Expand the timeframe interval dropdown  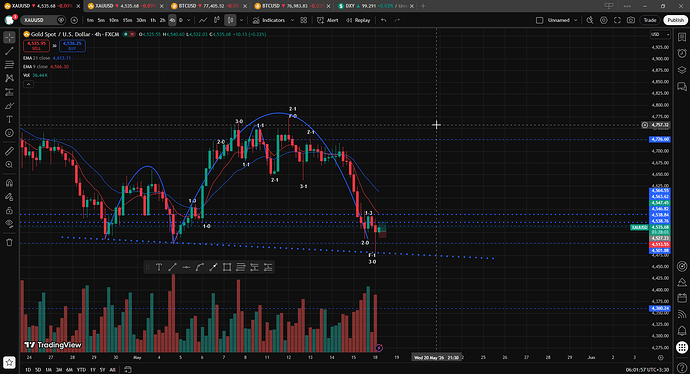click(x=189, y=20)
